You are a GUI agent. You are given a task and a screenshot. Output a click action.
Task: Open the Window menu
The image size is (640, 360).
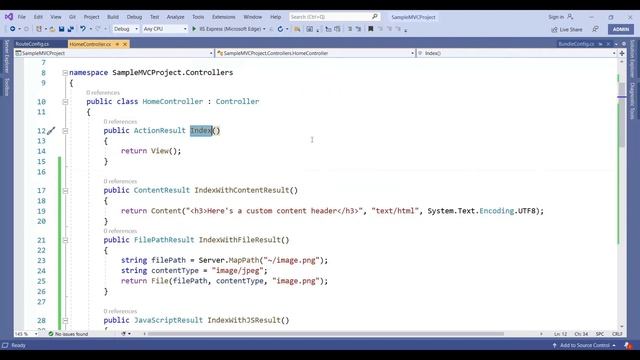coord(253,17)
